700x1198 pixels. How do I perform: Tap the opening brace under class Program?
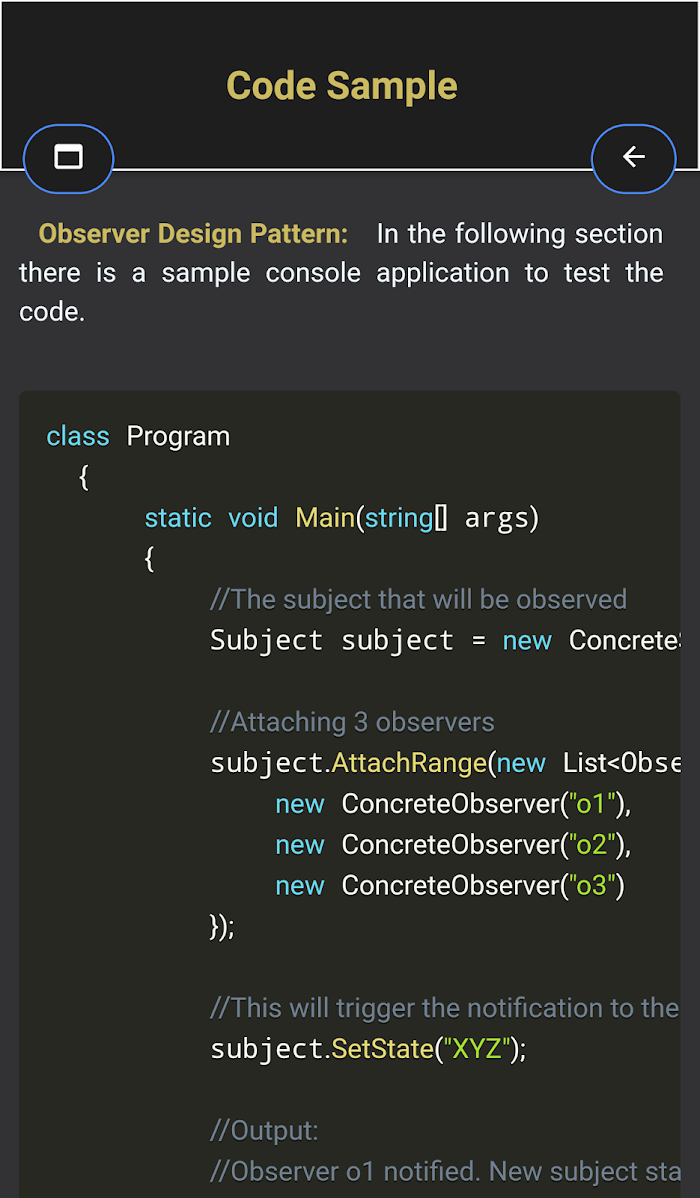click(x=84, y=478)
